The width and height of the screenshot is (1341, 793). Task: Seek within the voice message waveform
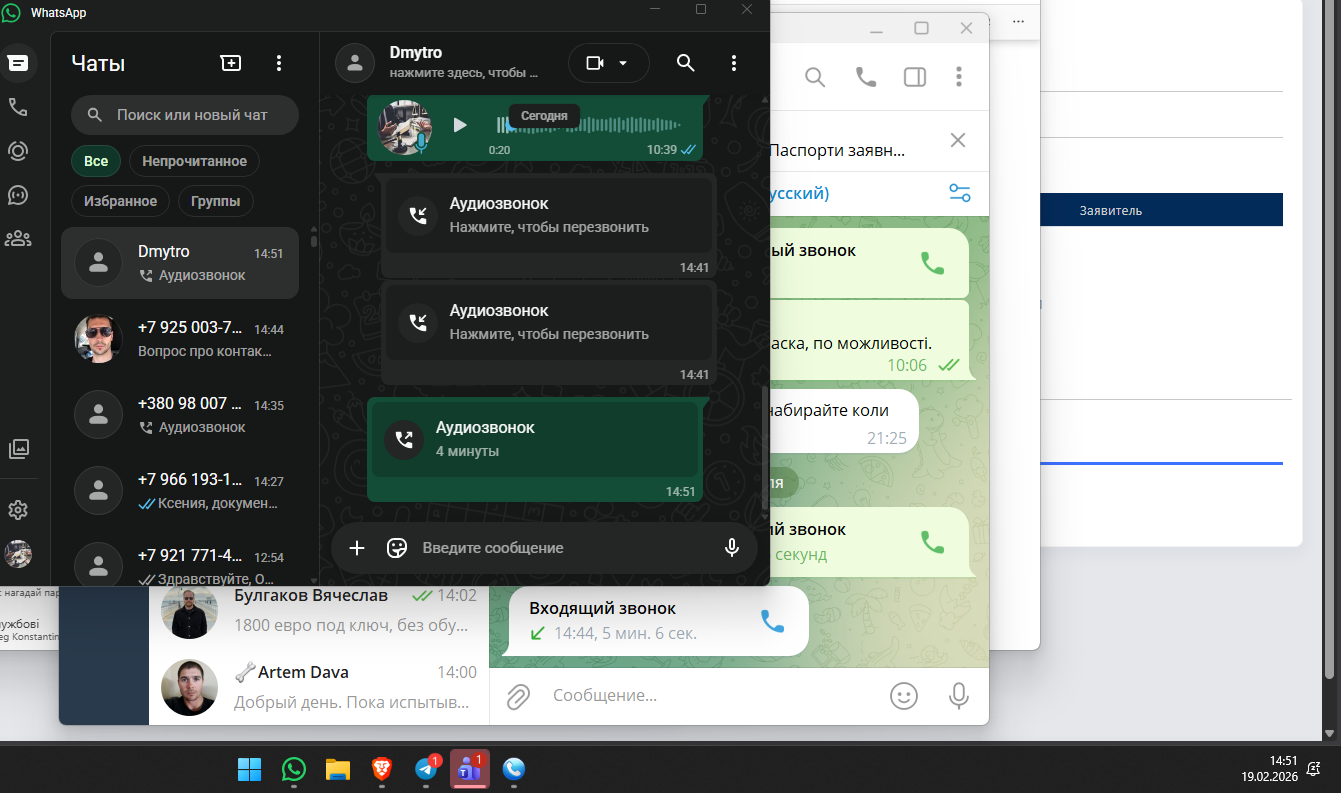tap(589, 125)
